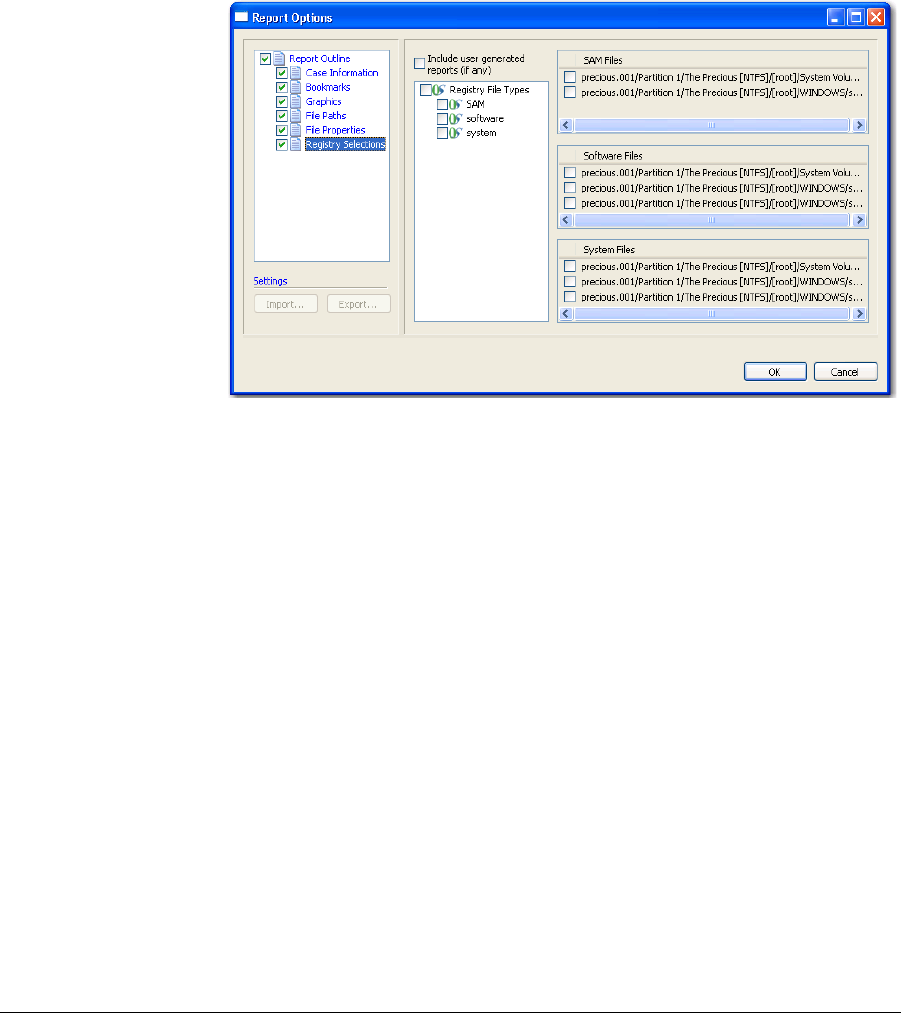Uncheck the Graphics checkbox
Viewport: 901px width, 1013px height.
pos(282,101)
